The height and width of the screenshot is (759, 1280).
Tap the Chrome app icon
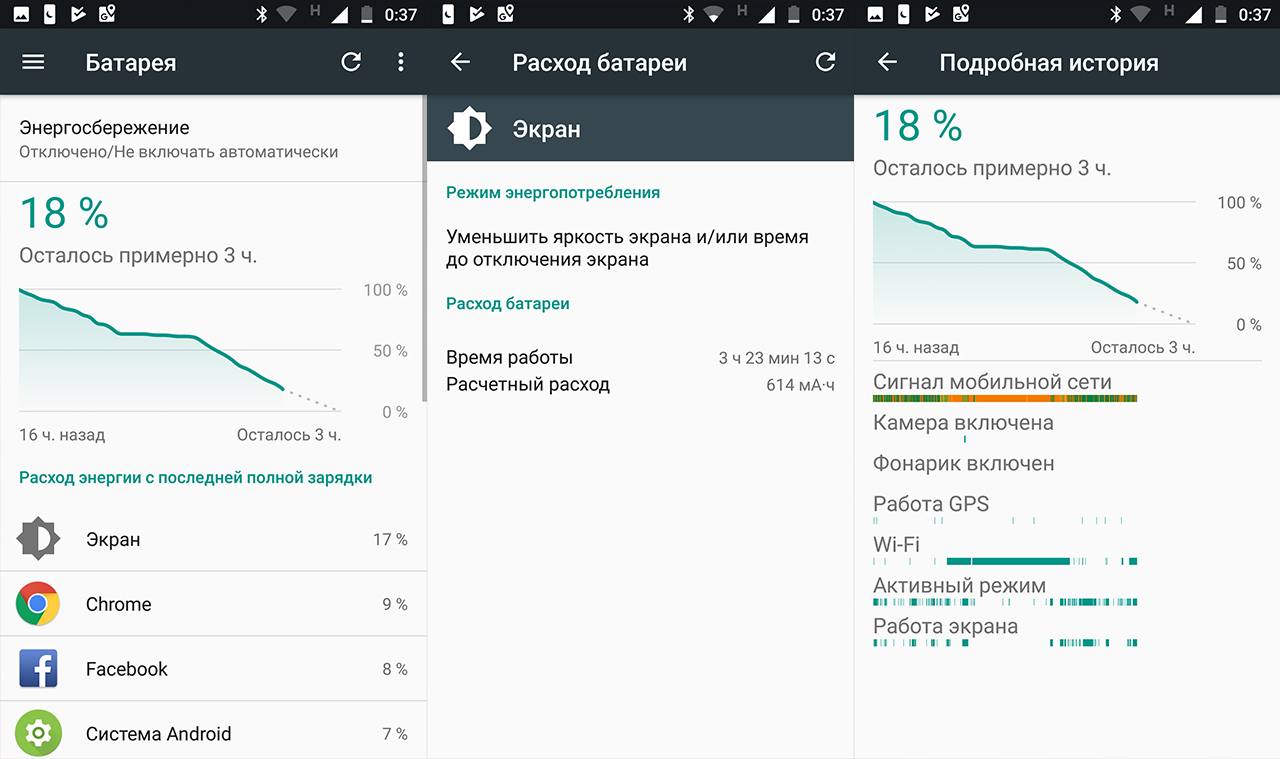[x=38, y=604]
